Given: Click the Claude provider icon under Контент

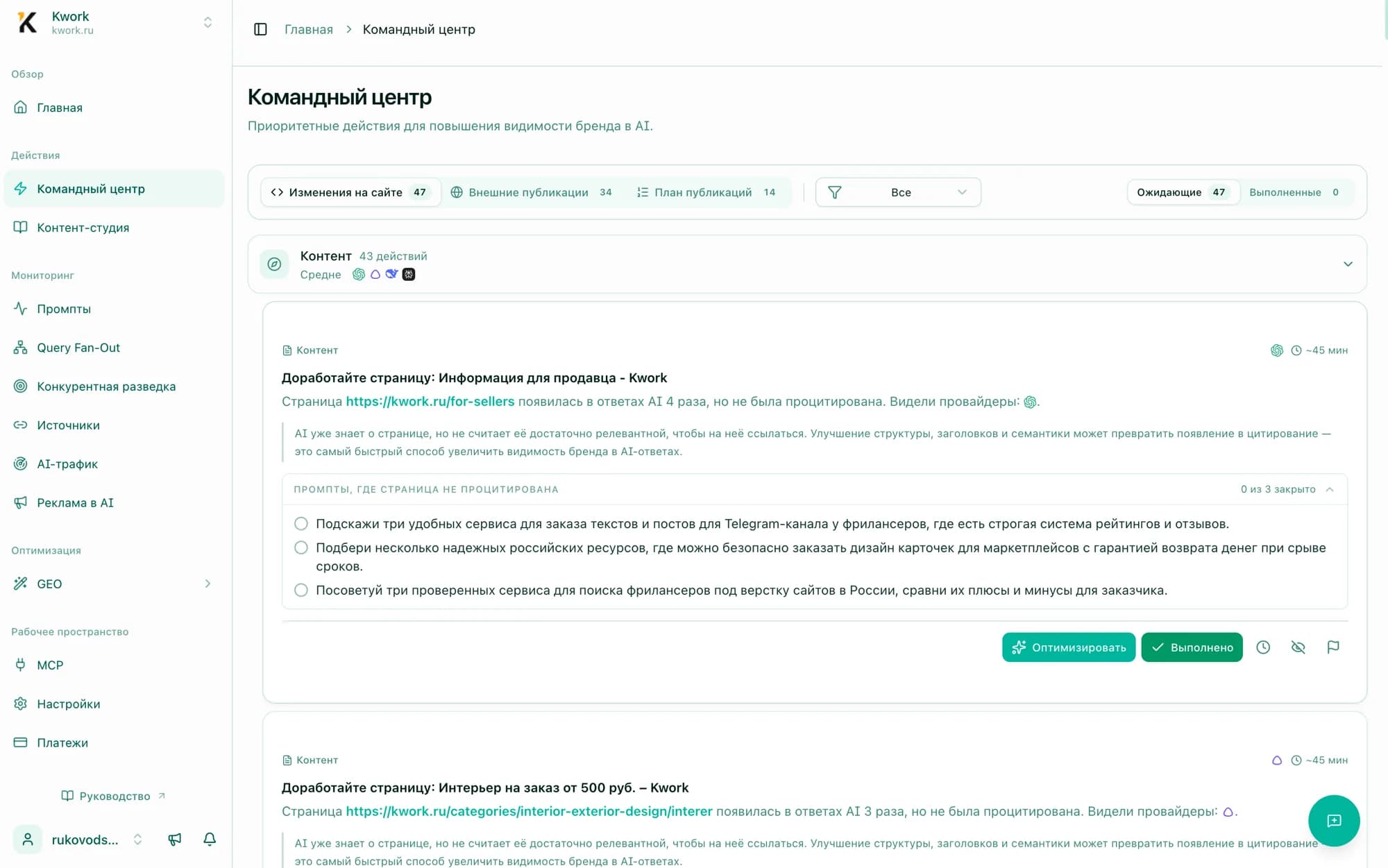Looking at the screenshot, I should click(375, 274).
